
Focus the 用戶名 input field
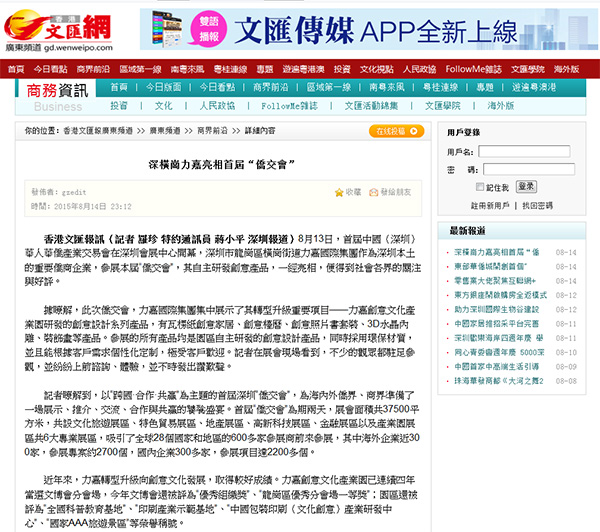524,152
